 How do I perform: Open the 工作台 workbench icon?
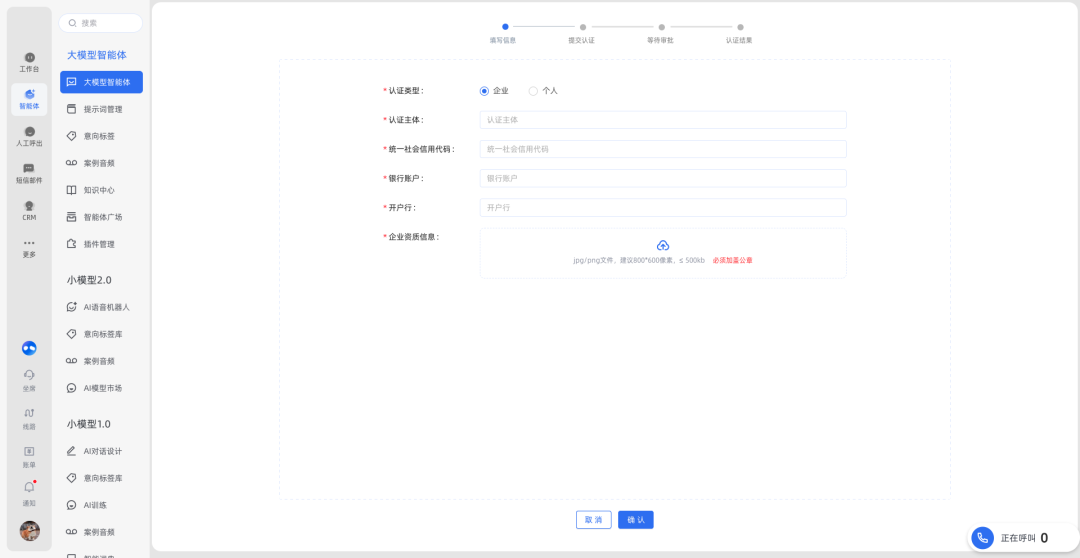pyautogui.click(x=29, y=58)
